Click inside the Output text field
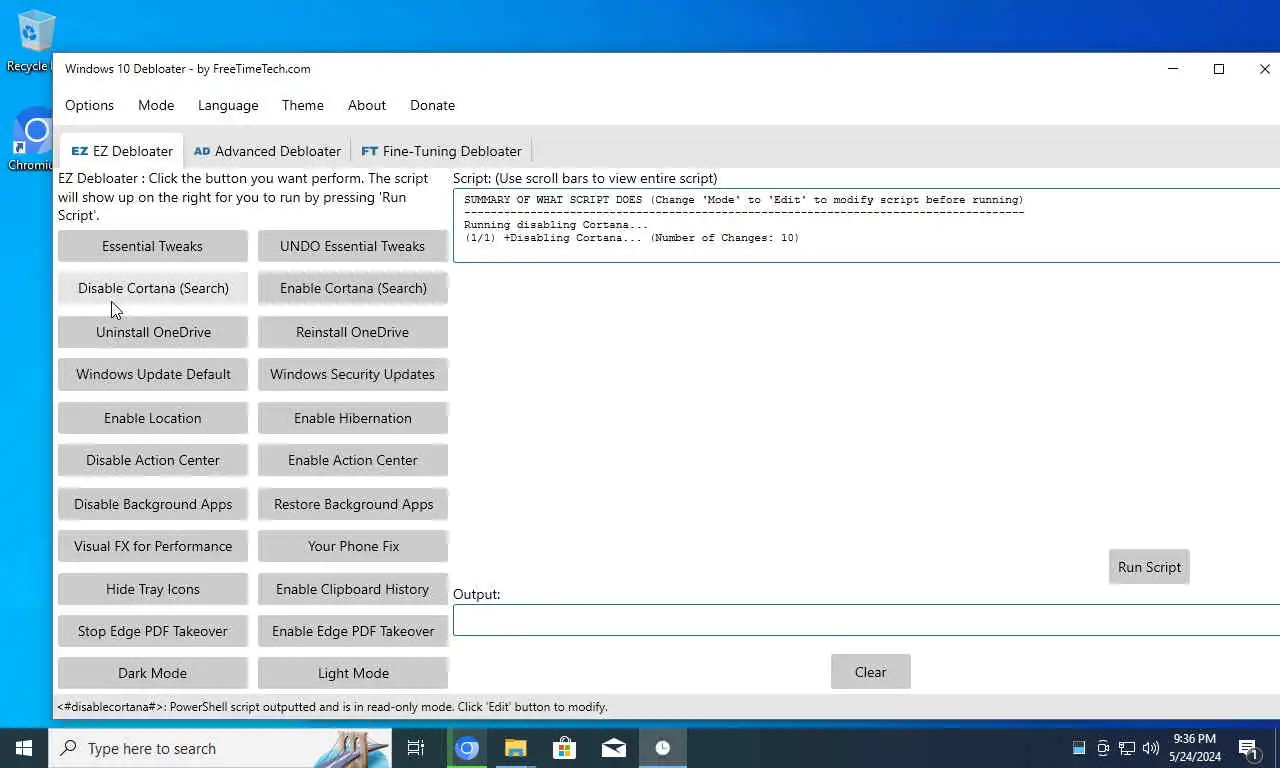The width and height of the screenshot is (1280, 768). coord(866,620)
